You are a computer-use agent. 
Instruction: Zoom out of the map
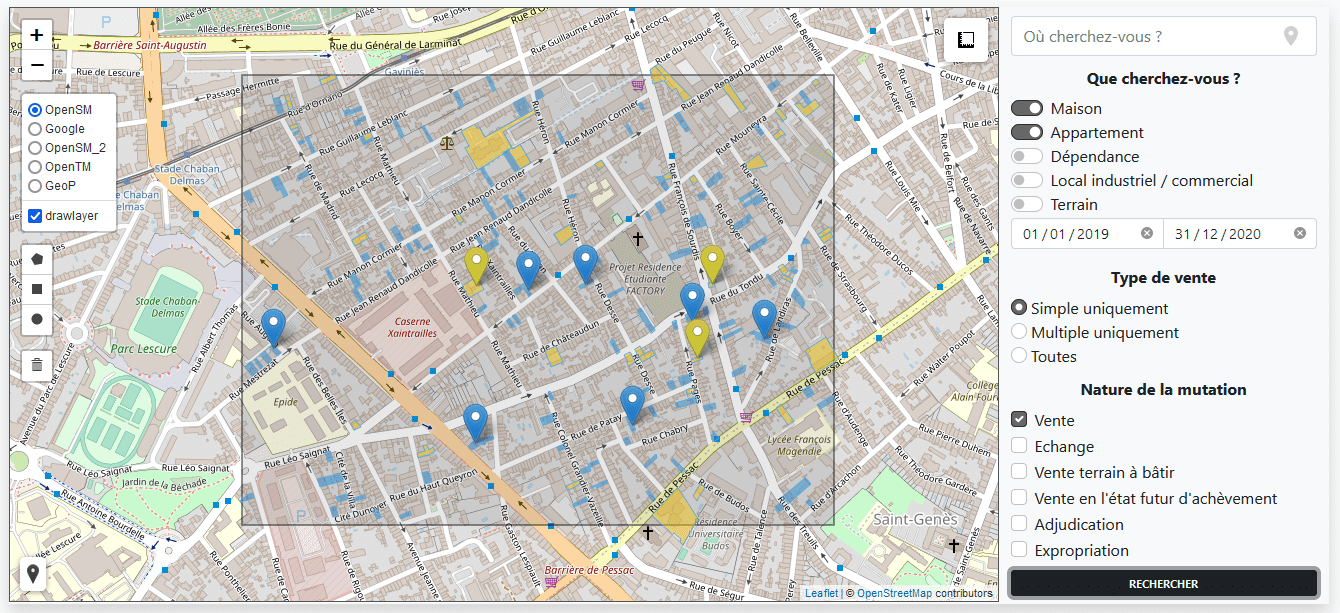[37, 66]
